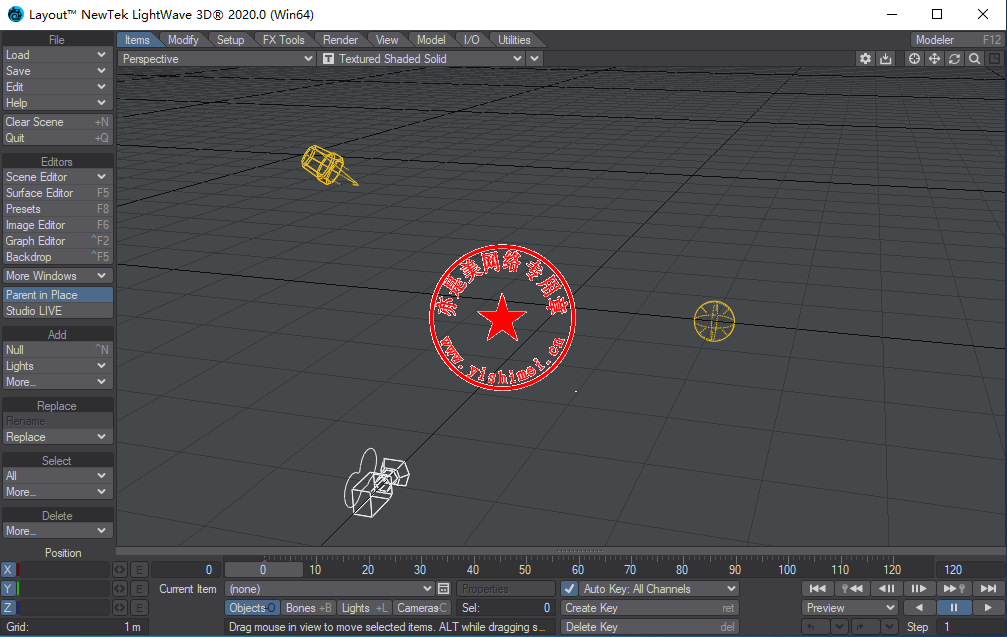Open the Surface Editor
This screenshot has height=637, width=1007.
tap(58, 193)
